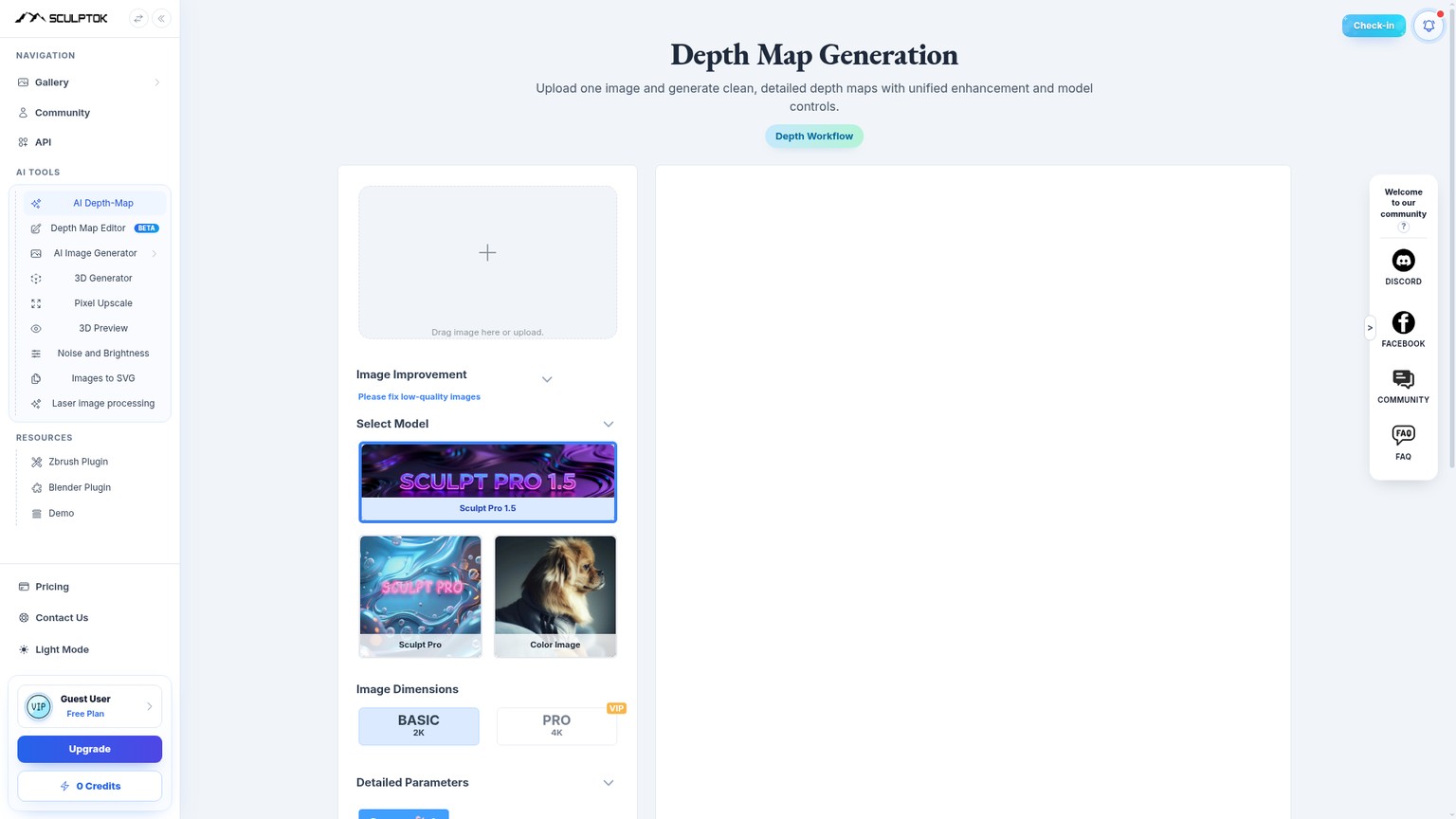This screenshot has width=1456, height=819.
Task: Click the Blender Plugin icon
Action: pyautogui.click(x=37, y=487)
